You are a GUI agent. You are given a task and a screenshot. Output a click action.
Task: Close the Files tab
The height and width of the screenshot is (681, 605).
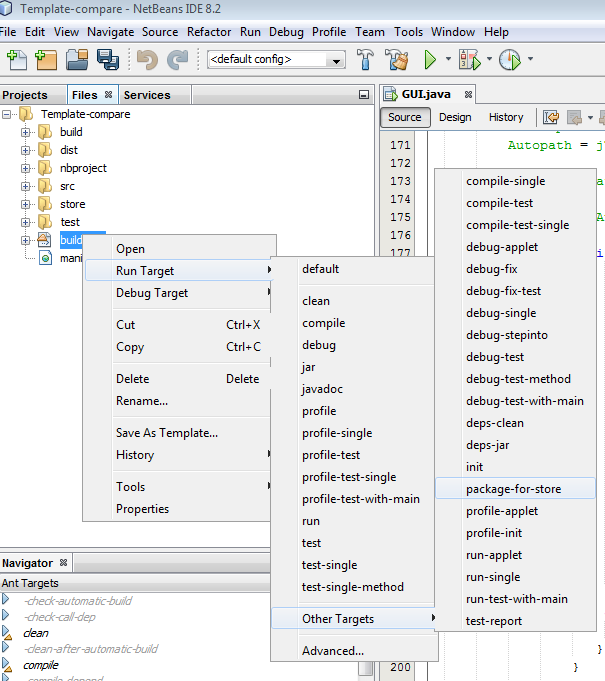pos(108,95)
